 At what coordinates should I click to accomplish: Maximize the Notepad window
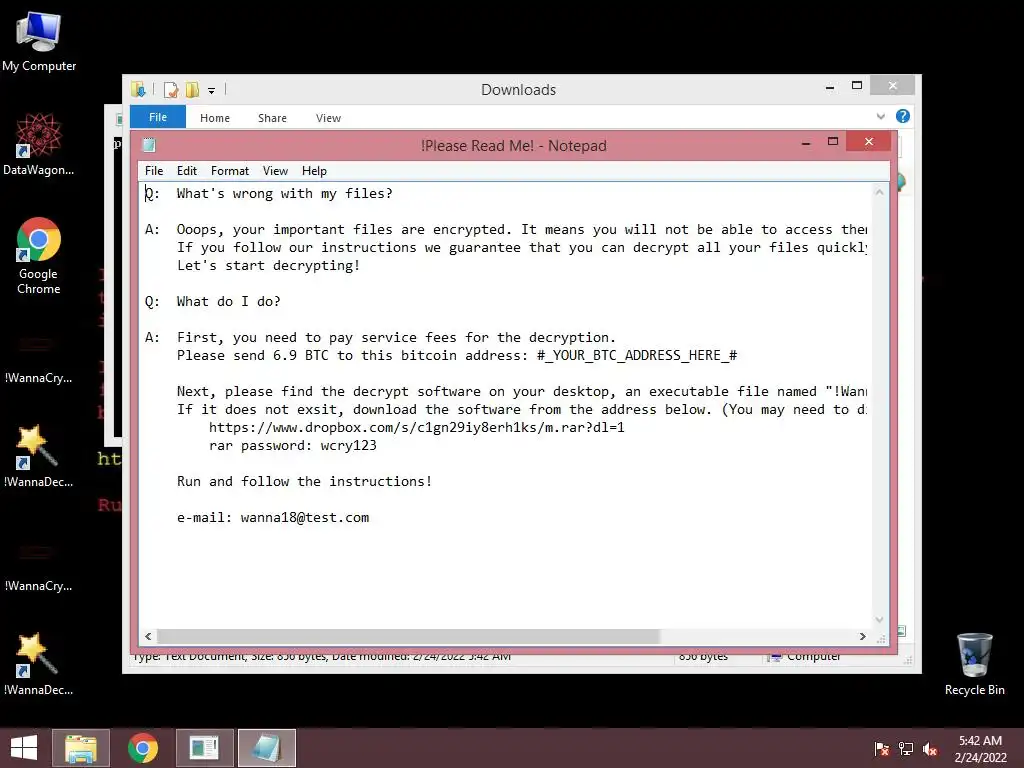[x=833, y=142]
